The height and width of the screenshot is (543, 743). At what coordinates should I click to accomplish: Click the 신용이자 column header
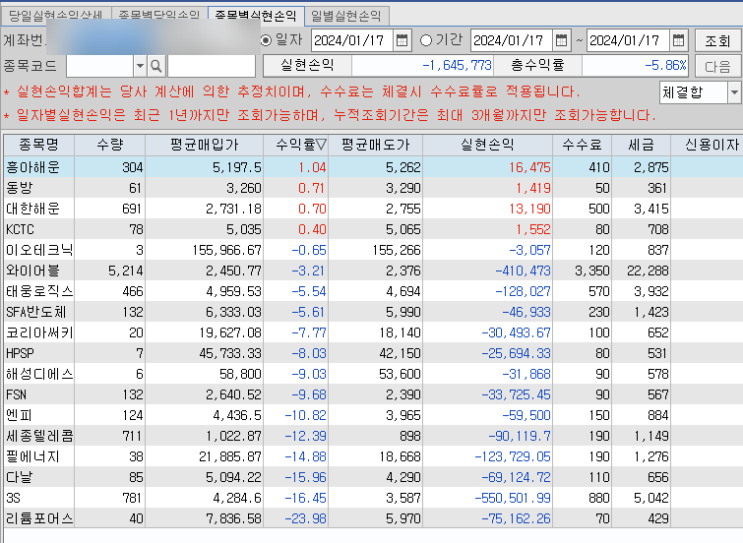click(707, 145)
